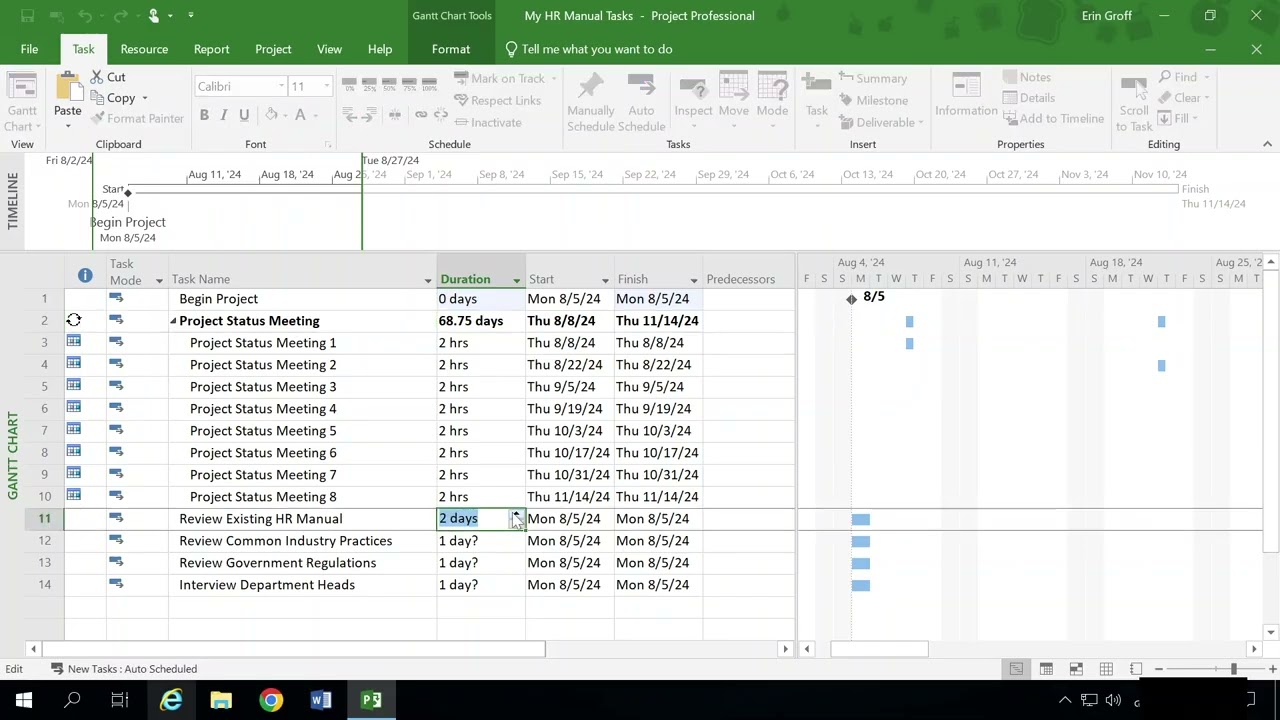Open the Format tab

[x=451, y=49]
